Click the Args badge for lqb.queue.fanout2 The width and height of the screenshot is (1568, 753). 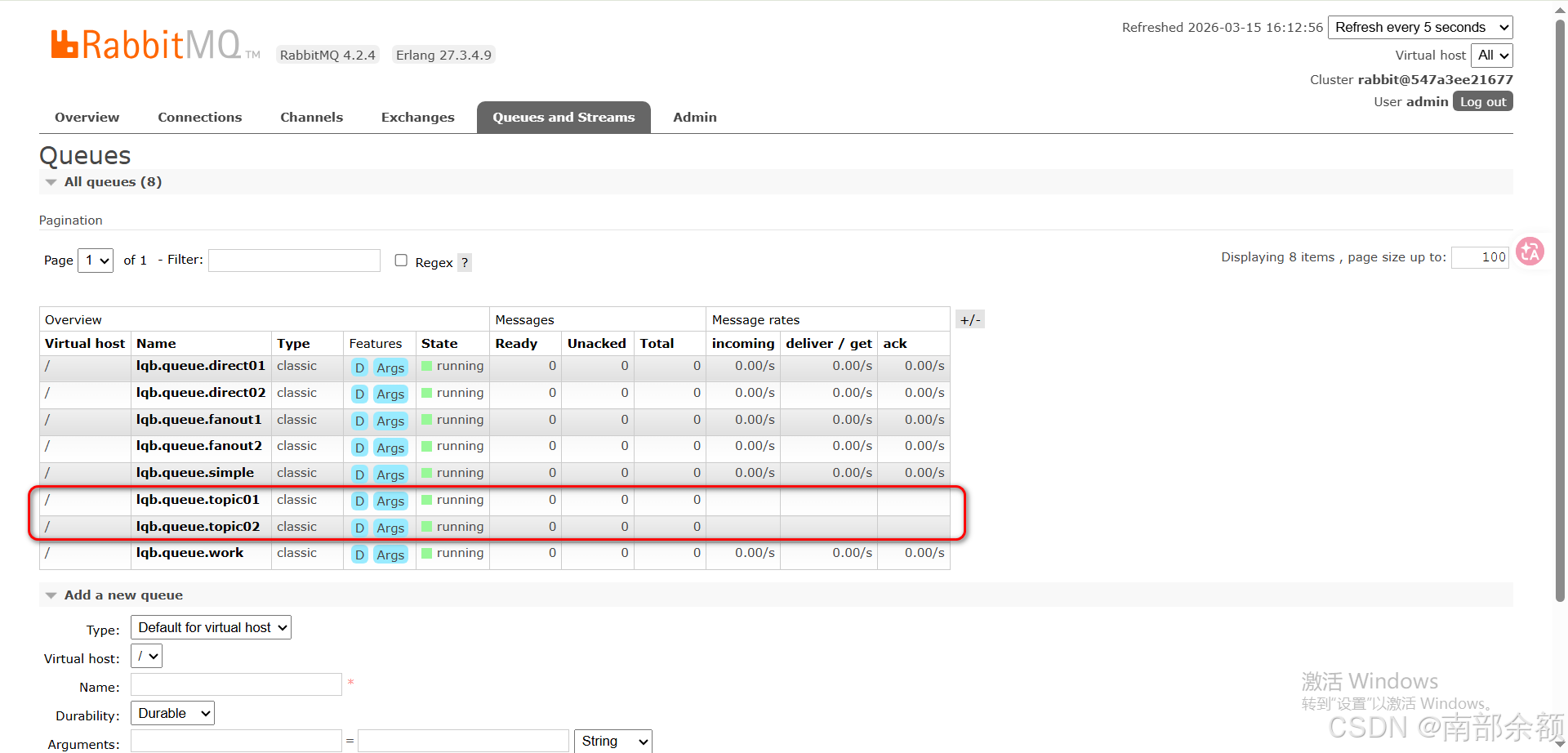pyautogui.click(x=390, y=448)
